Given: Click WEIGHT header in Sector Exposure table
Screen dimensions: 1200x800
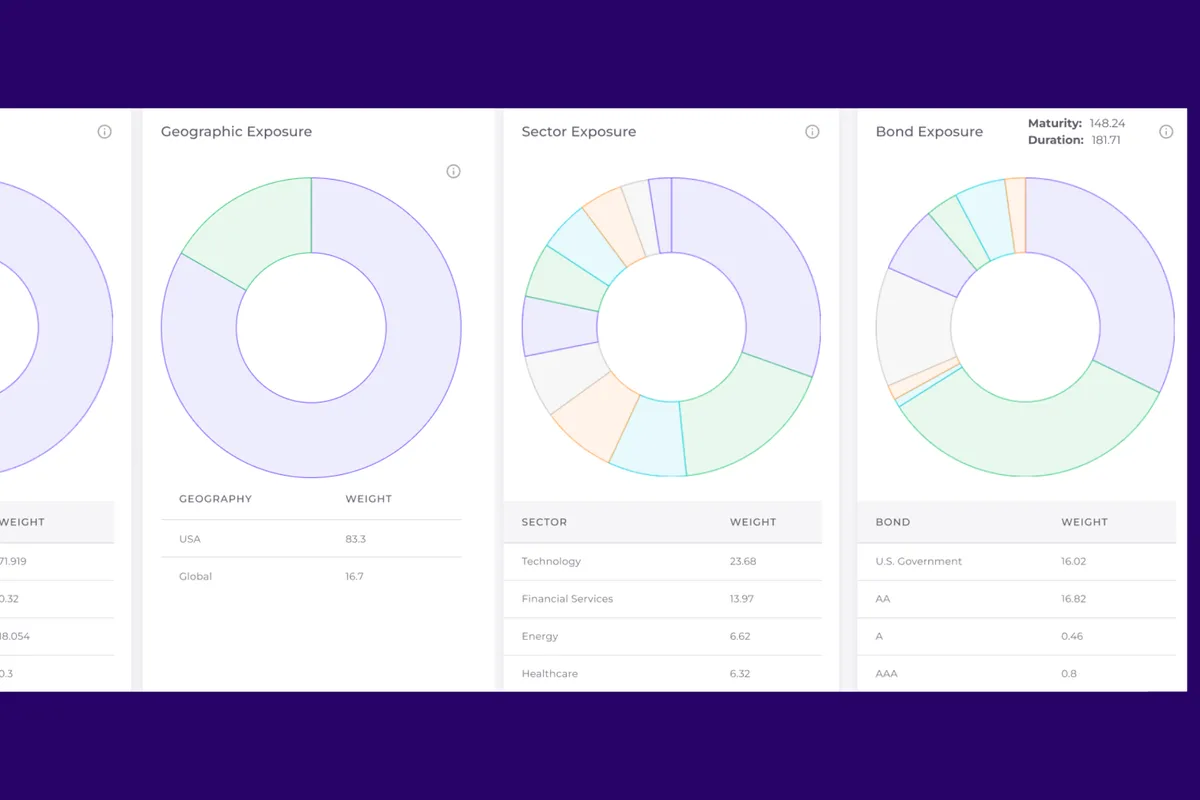Looking at the screenshot, I should [x=752, y=522].
